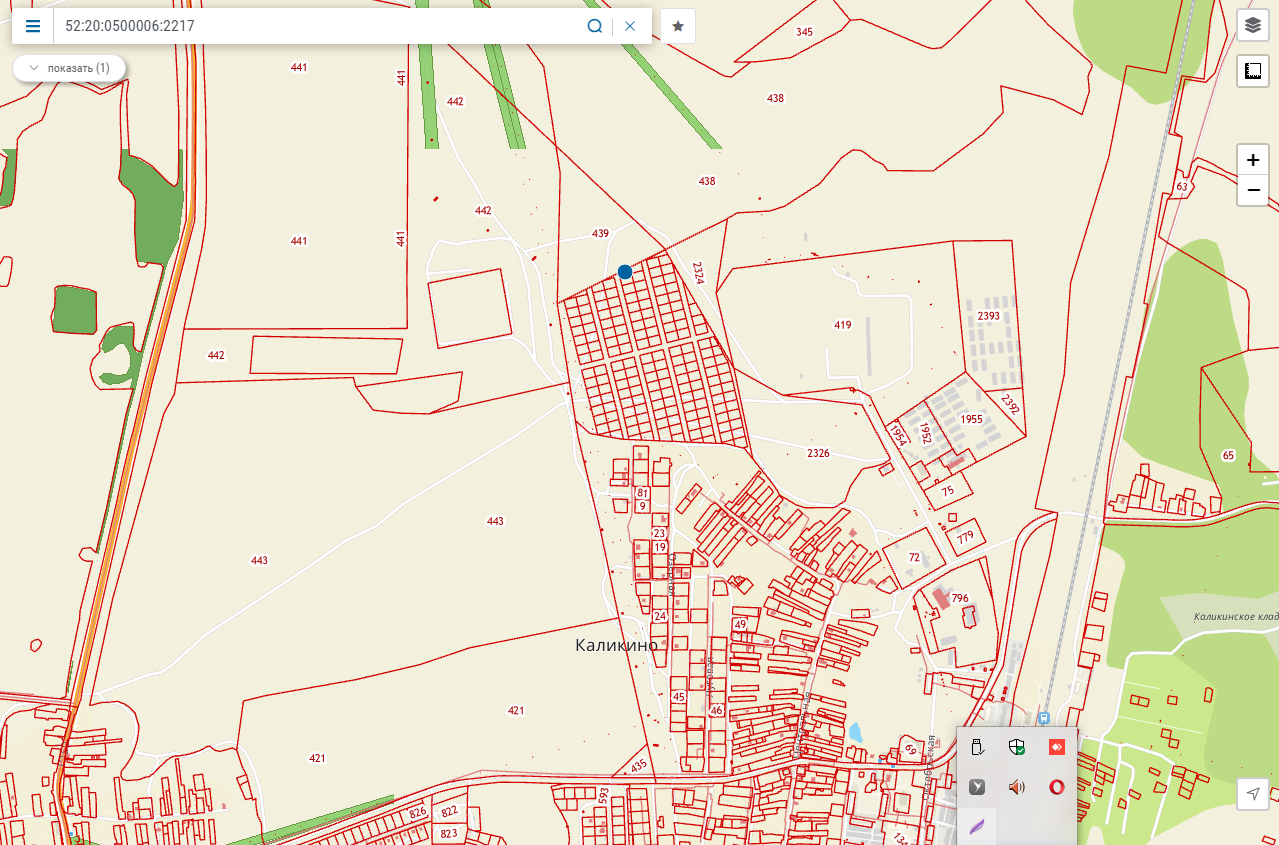Open the hamburger main menu
Screen dimensions: 1279x845
pyautogui.click(x=33, y=26)
